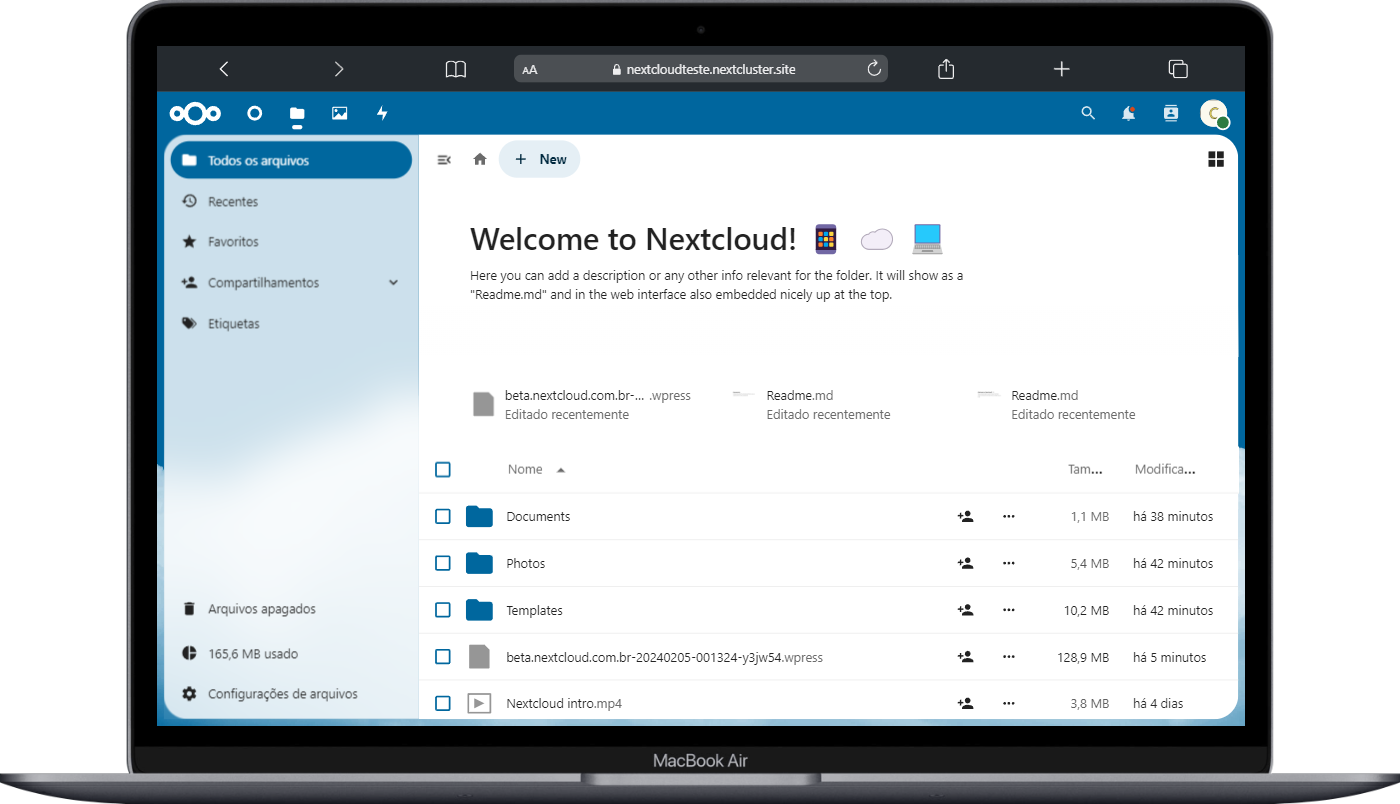The image size is (1400, 804).
Task: Open the user avatar menu
Action: click(x=1214, y=114)
